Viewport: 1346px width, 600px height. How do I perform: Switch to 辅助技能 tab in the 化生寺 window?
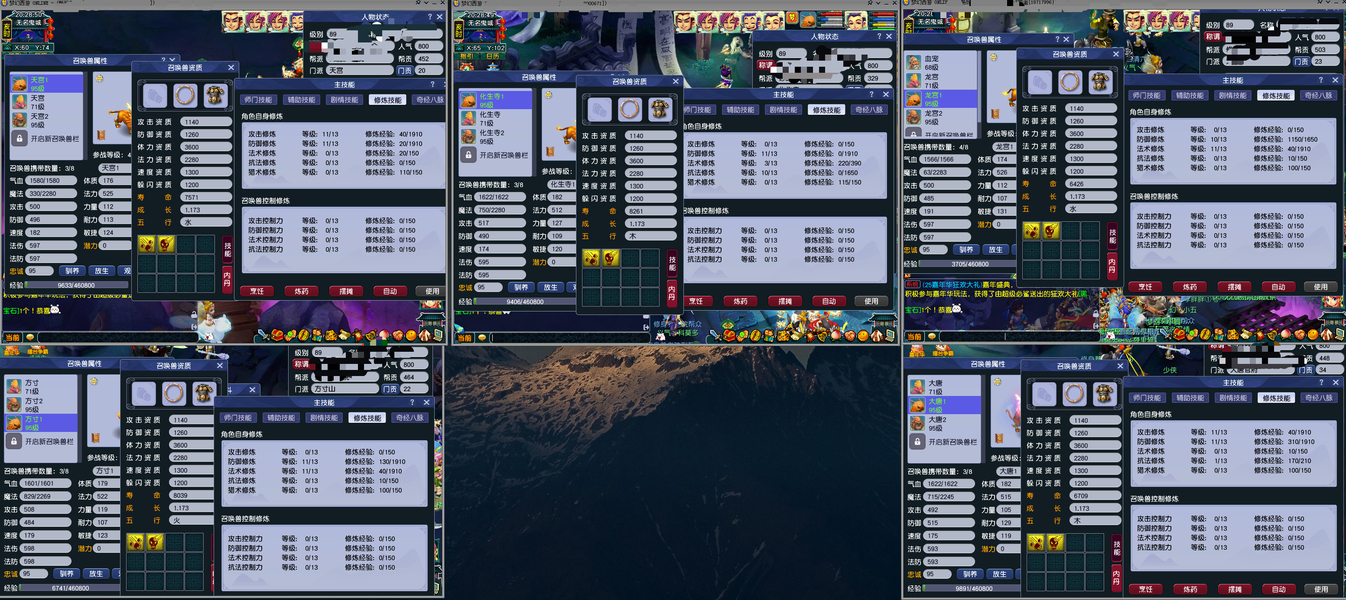click(x=740, y=110)
